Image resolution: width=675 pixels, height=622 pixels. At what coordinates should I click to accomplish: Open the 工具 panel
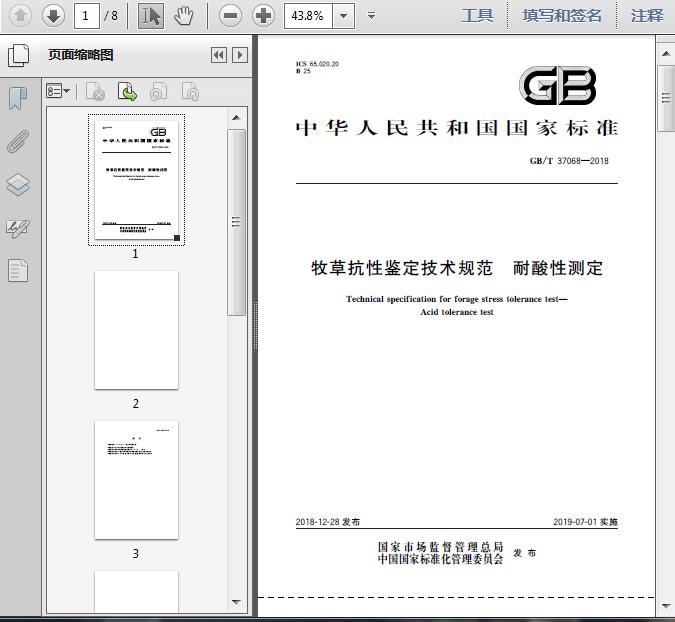point(477,16)
